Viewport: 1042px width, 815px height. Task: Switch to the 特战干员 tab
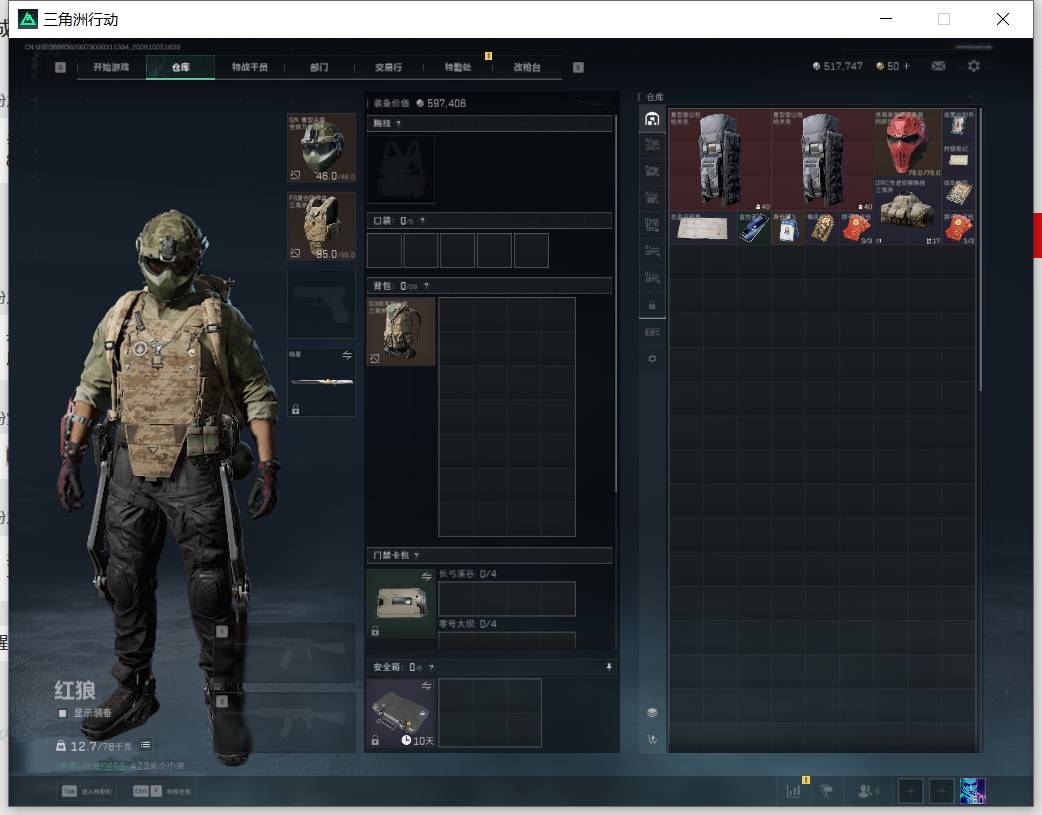[x=250, y=67]
